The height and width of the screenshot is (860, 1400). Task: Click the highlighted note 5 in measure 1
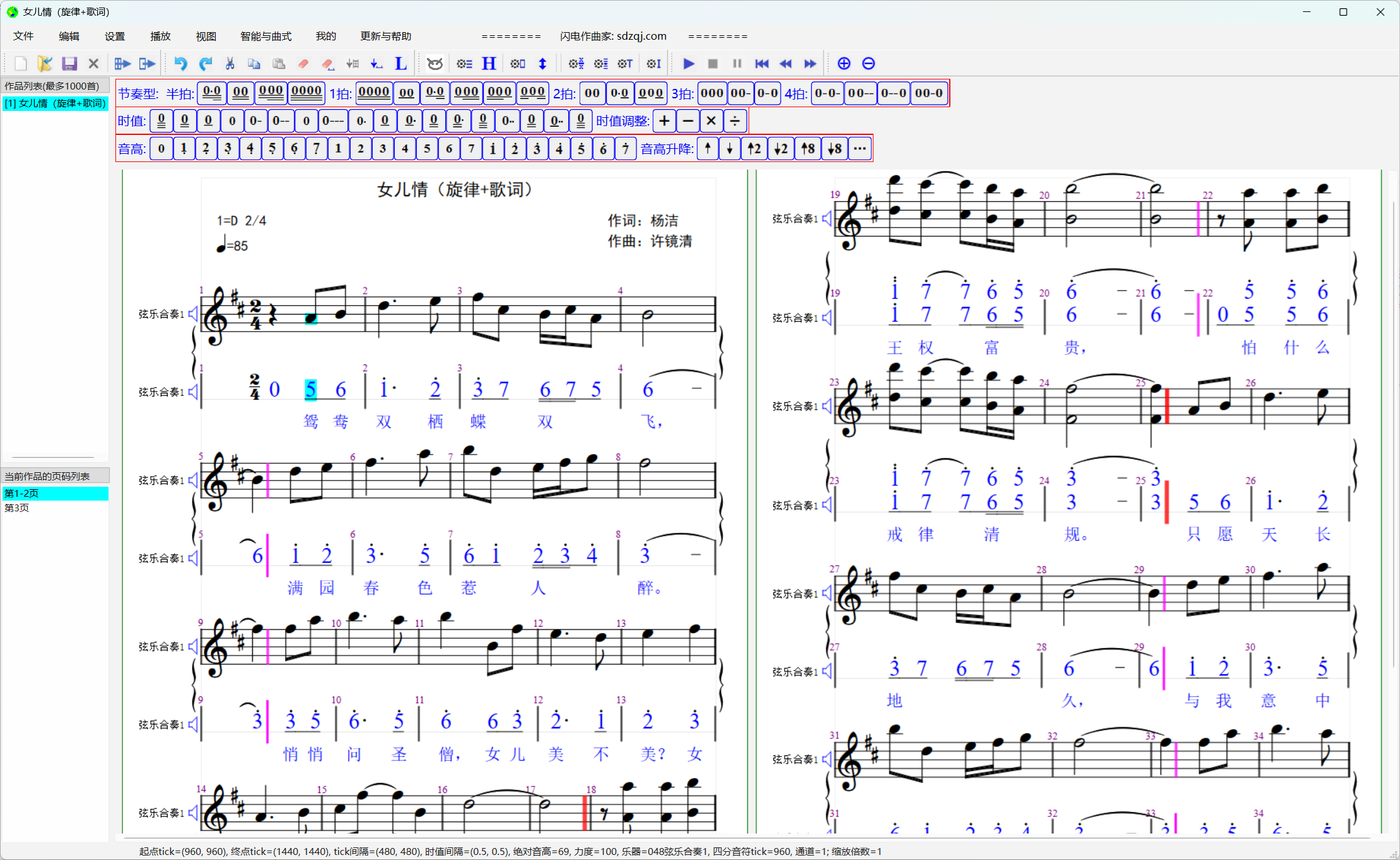click(310, 390)
